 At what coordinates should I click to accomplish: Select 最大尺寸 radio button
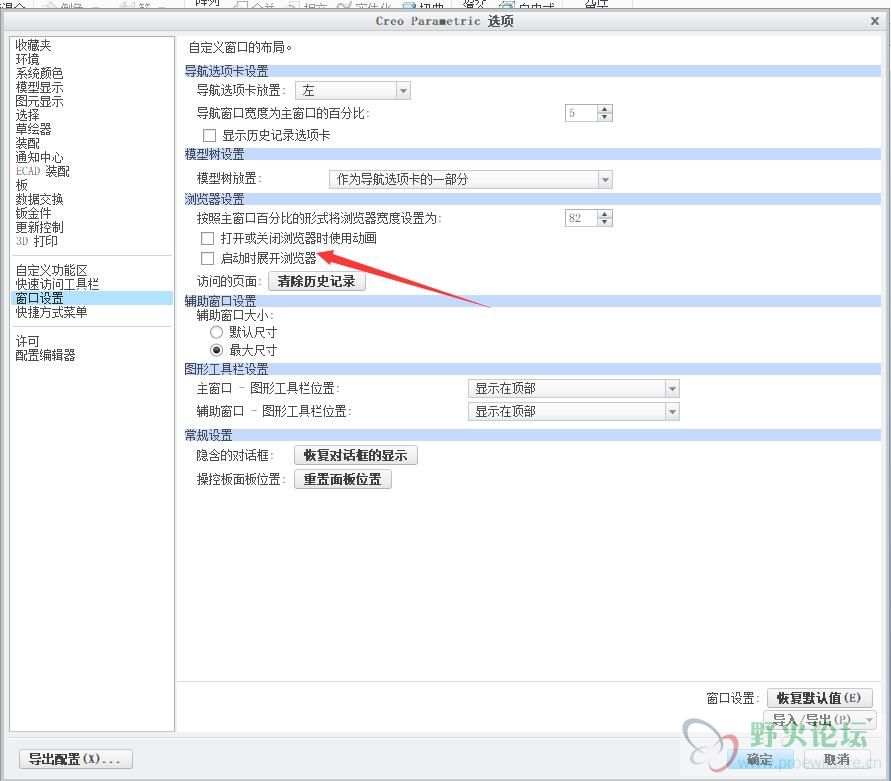tap(216, 350)
